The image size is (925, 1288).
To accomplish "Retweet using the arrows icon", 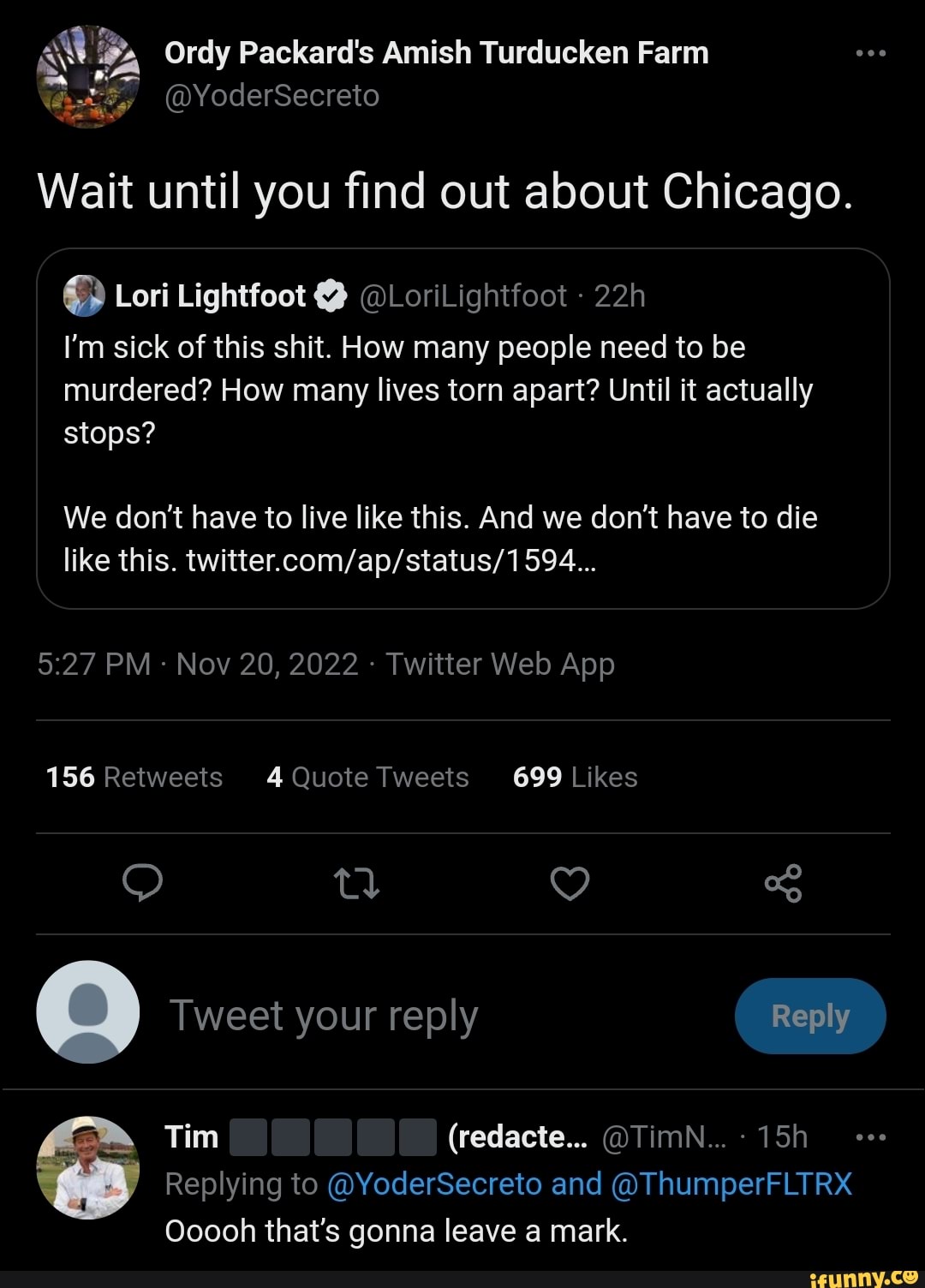I will tap(356, 883).
